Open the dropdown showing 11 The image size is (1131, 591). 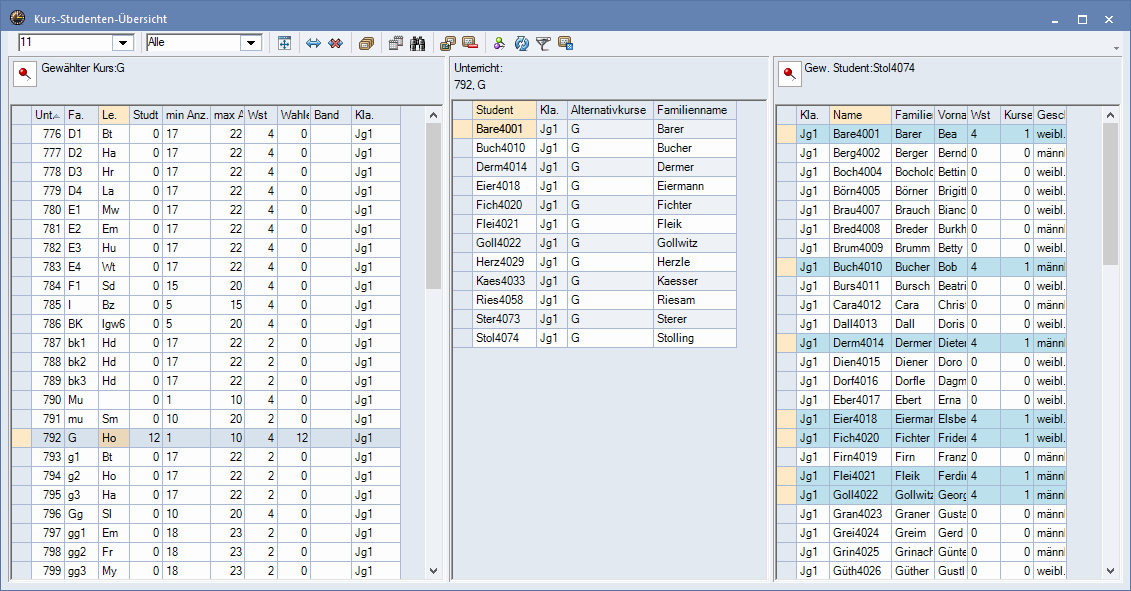pos(123,42)
